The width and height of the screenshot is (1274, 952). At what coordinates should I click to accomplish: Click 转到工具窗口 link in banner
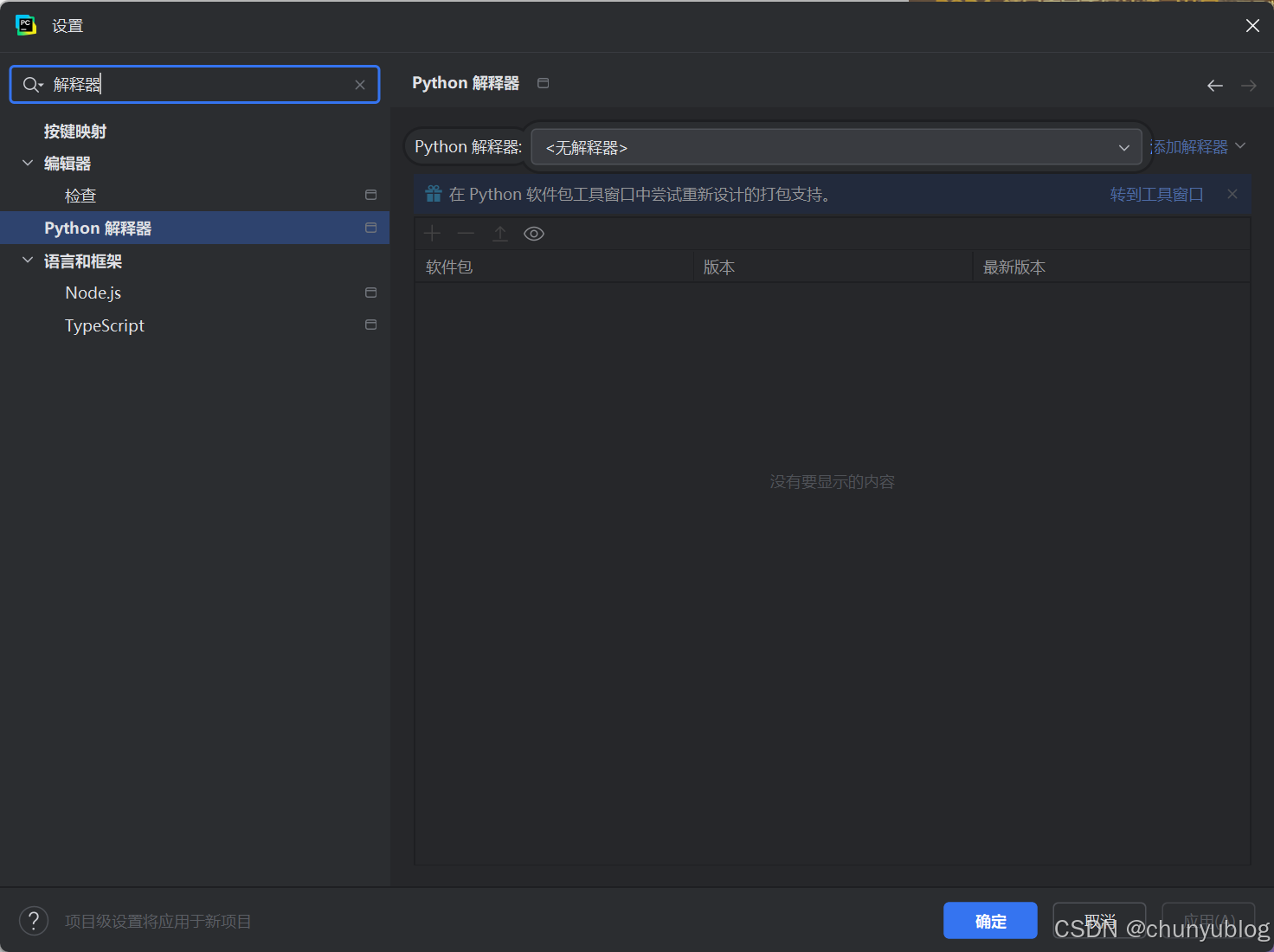(1157, 195)
